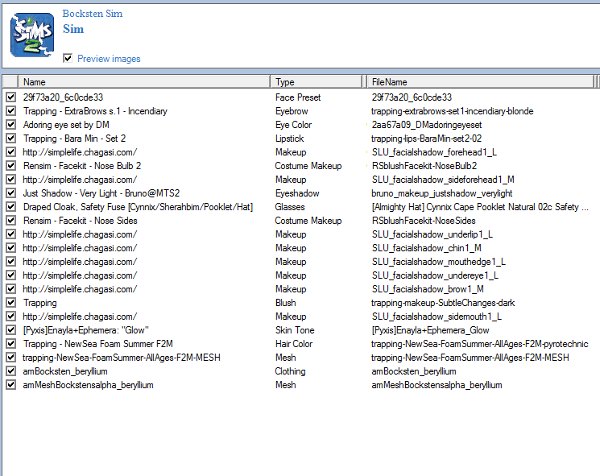
Task: Select file SLU_facialshadow_forehead1_L
Action: coord(434,152)
